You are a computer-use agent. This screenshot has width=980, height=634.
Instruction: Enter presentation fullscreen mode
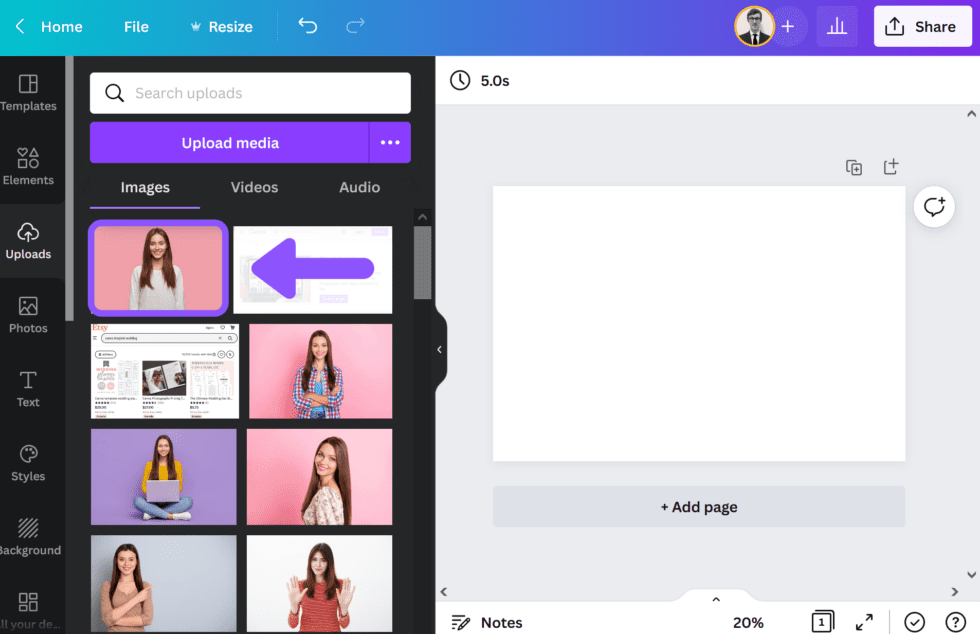tap(864, 622)
